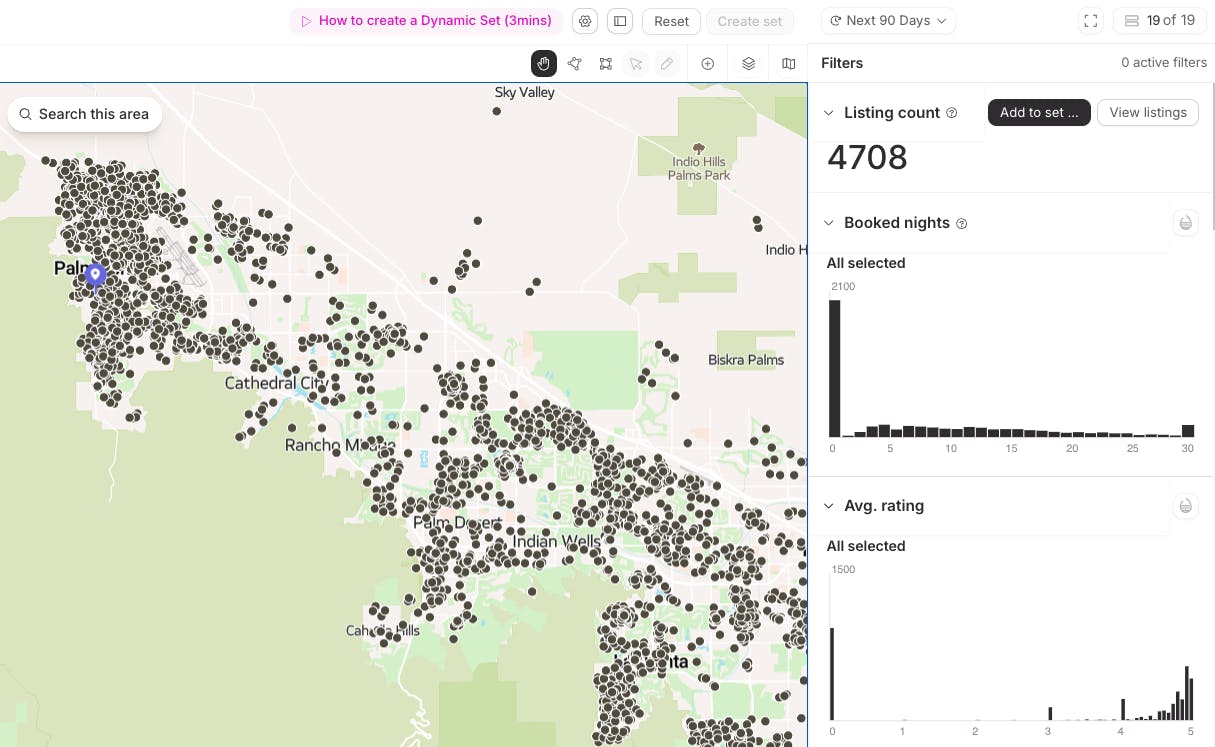Click the Listing count help icon

click(952, 113)
